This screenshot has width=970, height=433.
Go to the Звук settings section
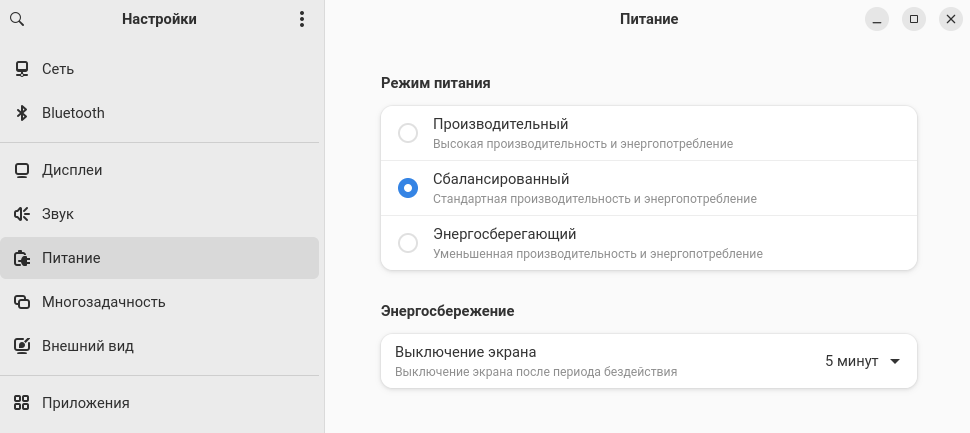tap(58, 214)
